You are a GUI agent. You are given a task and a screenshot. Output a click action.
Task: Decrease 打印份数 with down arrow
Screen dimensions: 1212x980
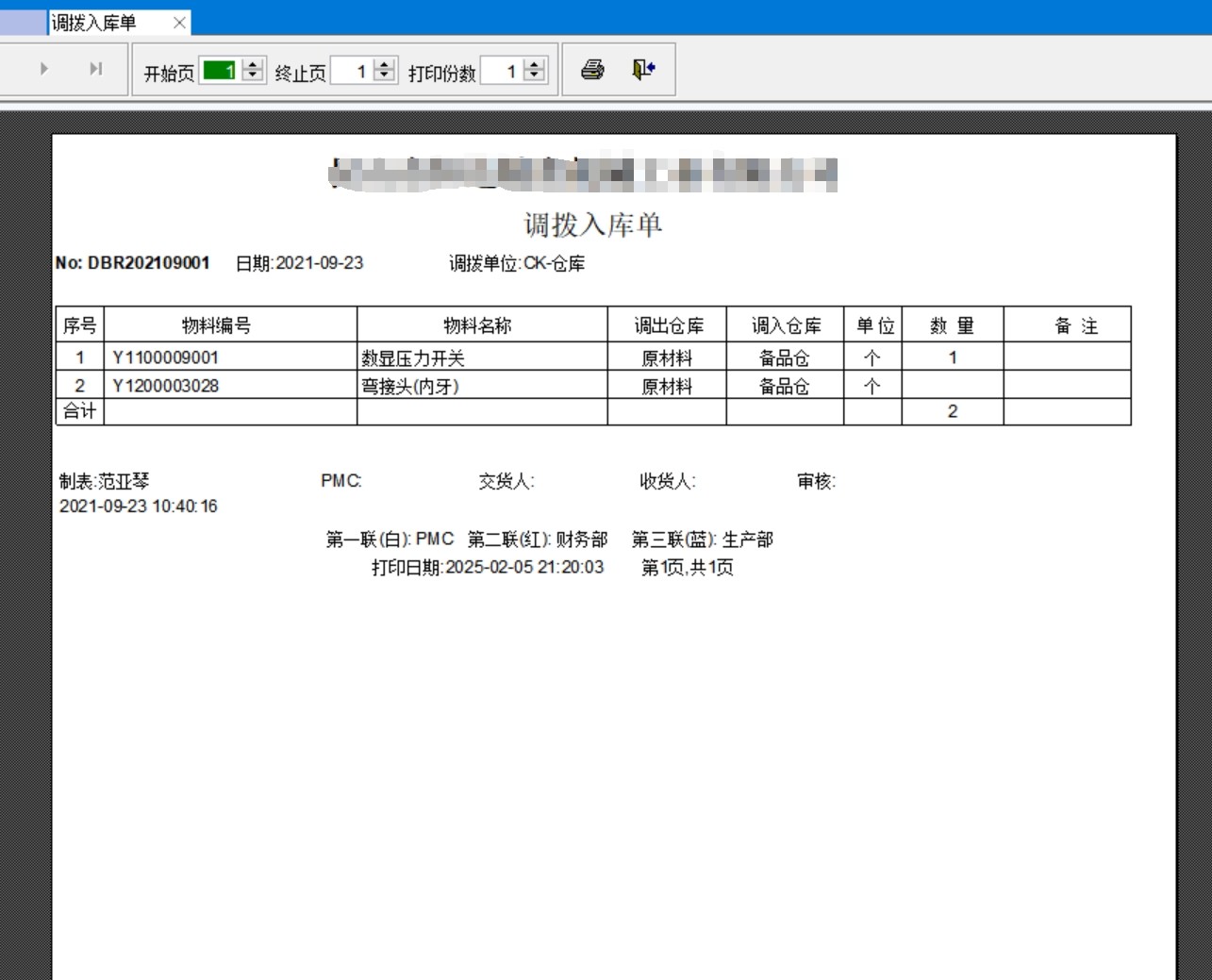pyautogui.click(x=535, y=76)
